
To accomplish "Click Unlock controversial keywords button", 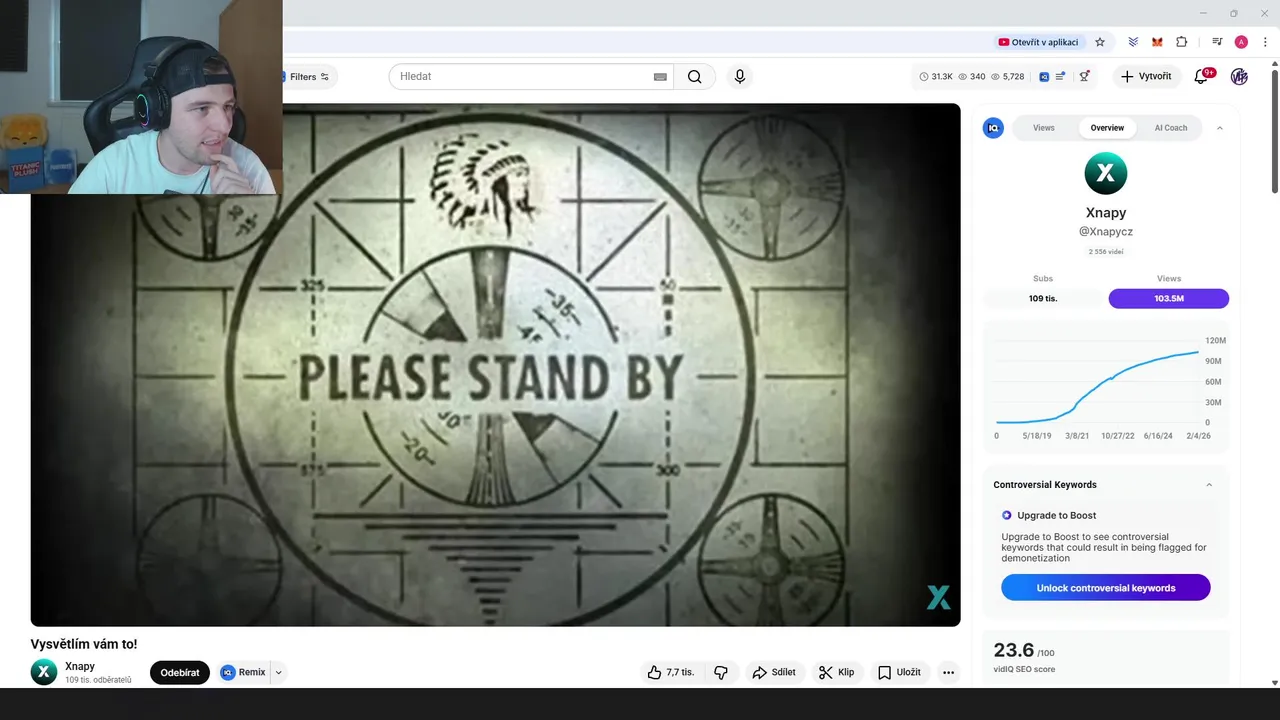I will (1105, 588).
